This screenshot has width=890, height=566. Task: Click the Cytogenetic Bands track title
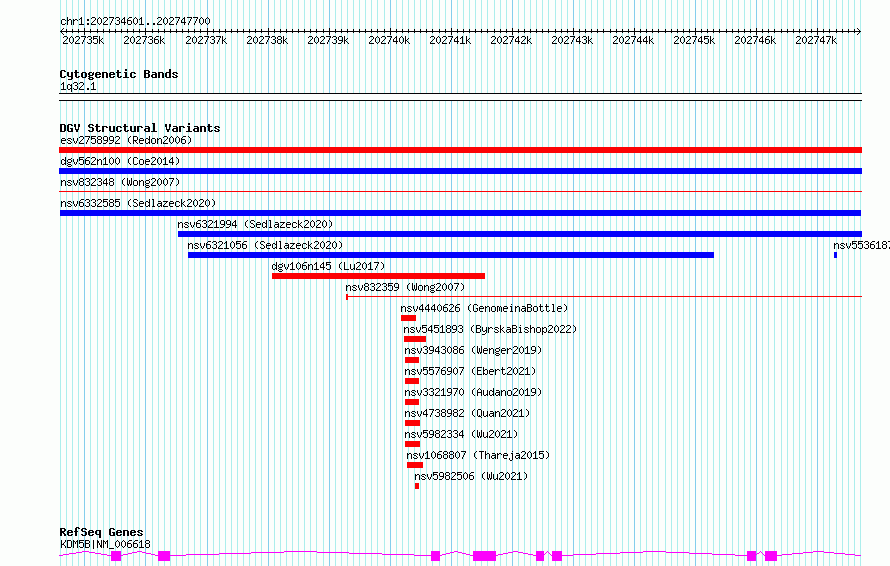[119, 74]
